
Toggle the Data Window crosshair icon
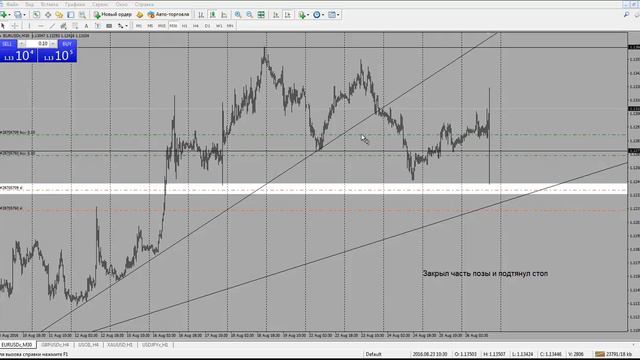[x=48, y=15]
